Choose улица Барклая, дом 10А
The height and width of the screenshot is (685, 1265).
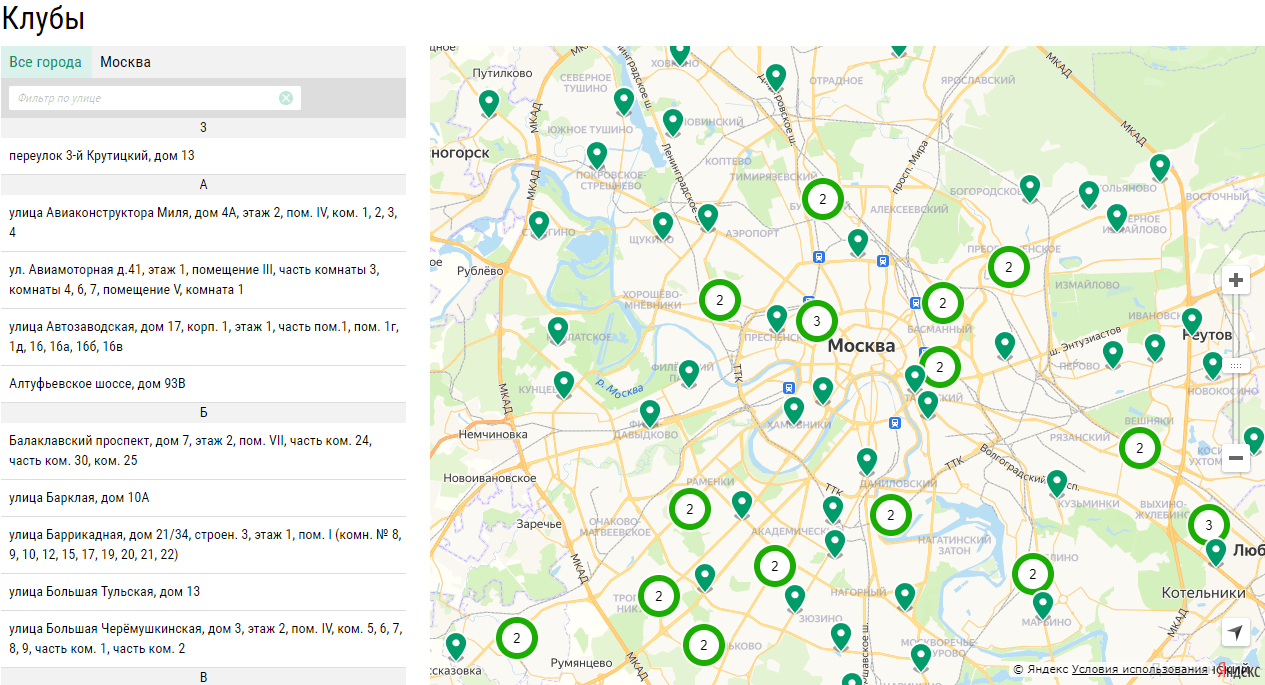[x=203, y=498]
